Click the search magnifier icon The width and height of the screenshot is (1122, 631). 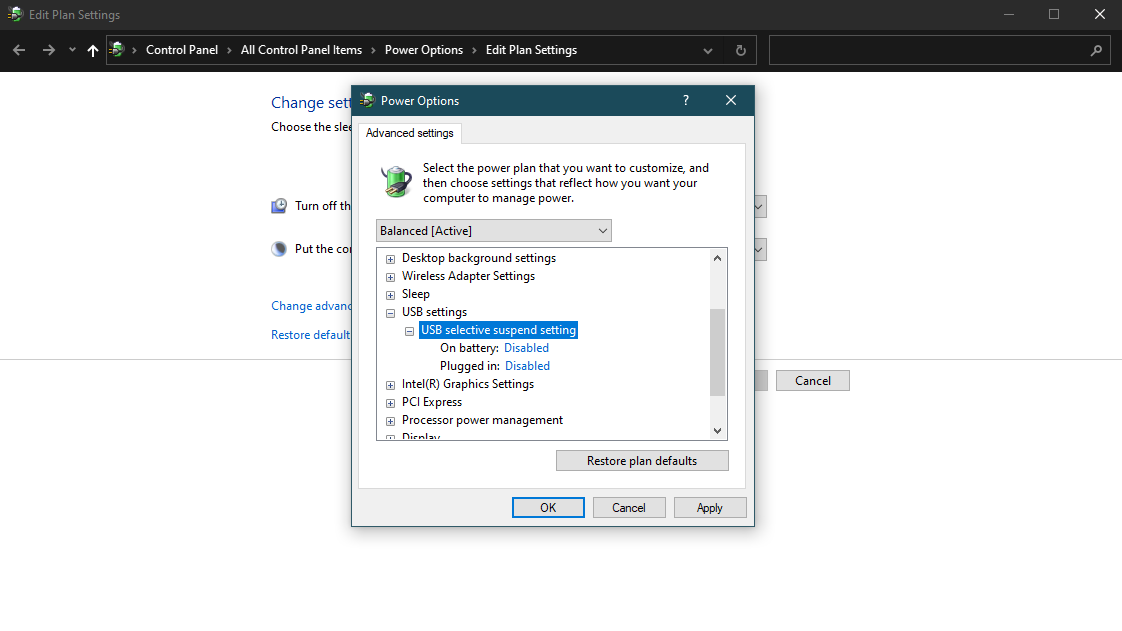click(x=1096, y=50)
